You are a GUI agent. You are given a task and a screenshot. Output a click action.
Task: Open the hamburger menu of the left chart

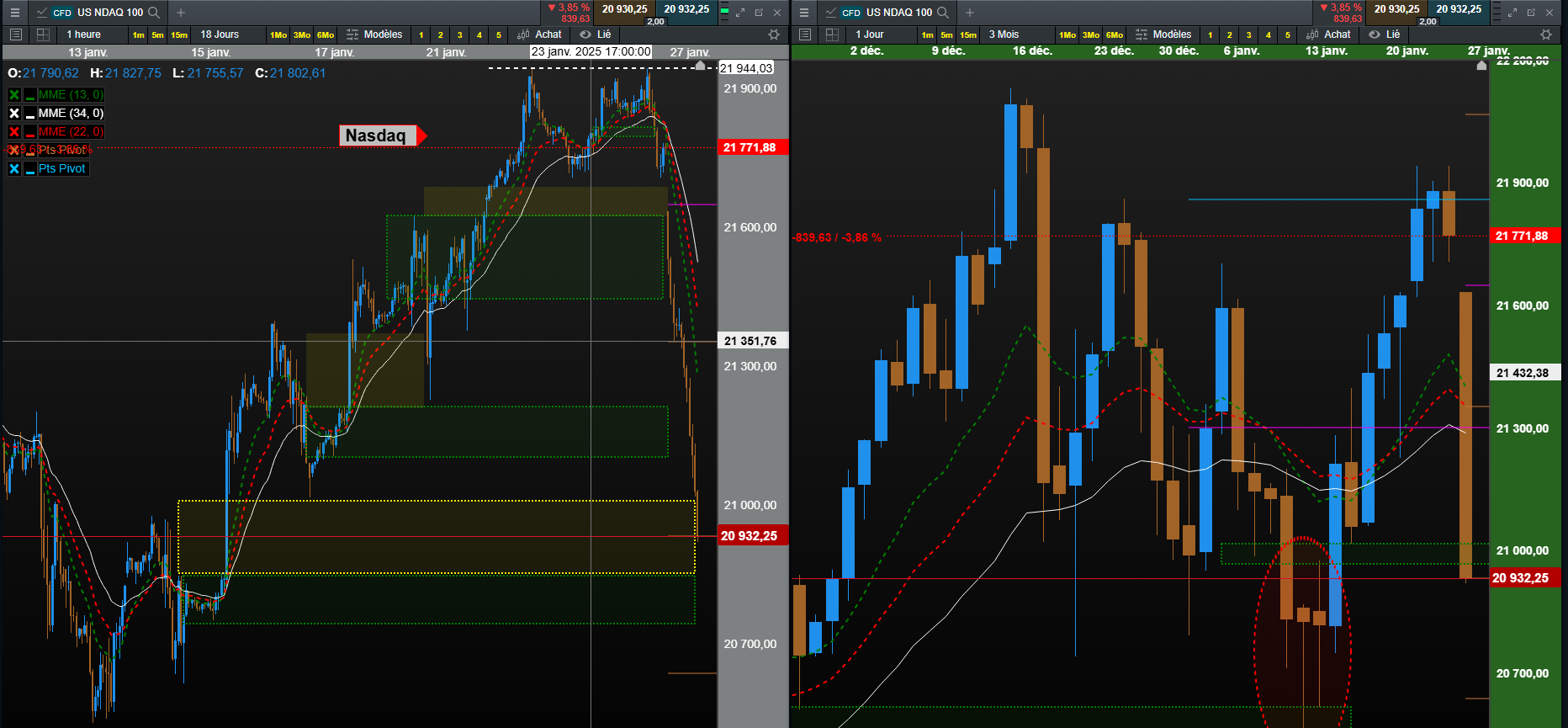click(14, 13)
